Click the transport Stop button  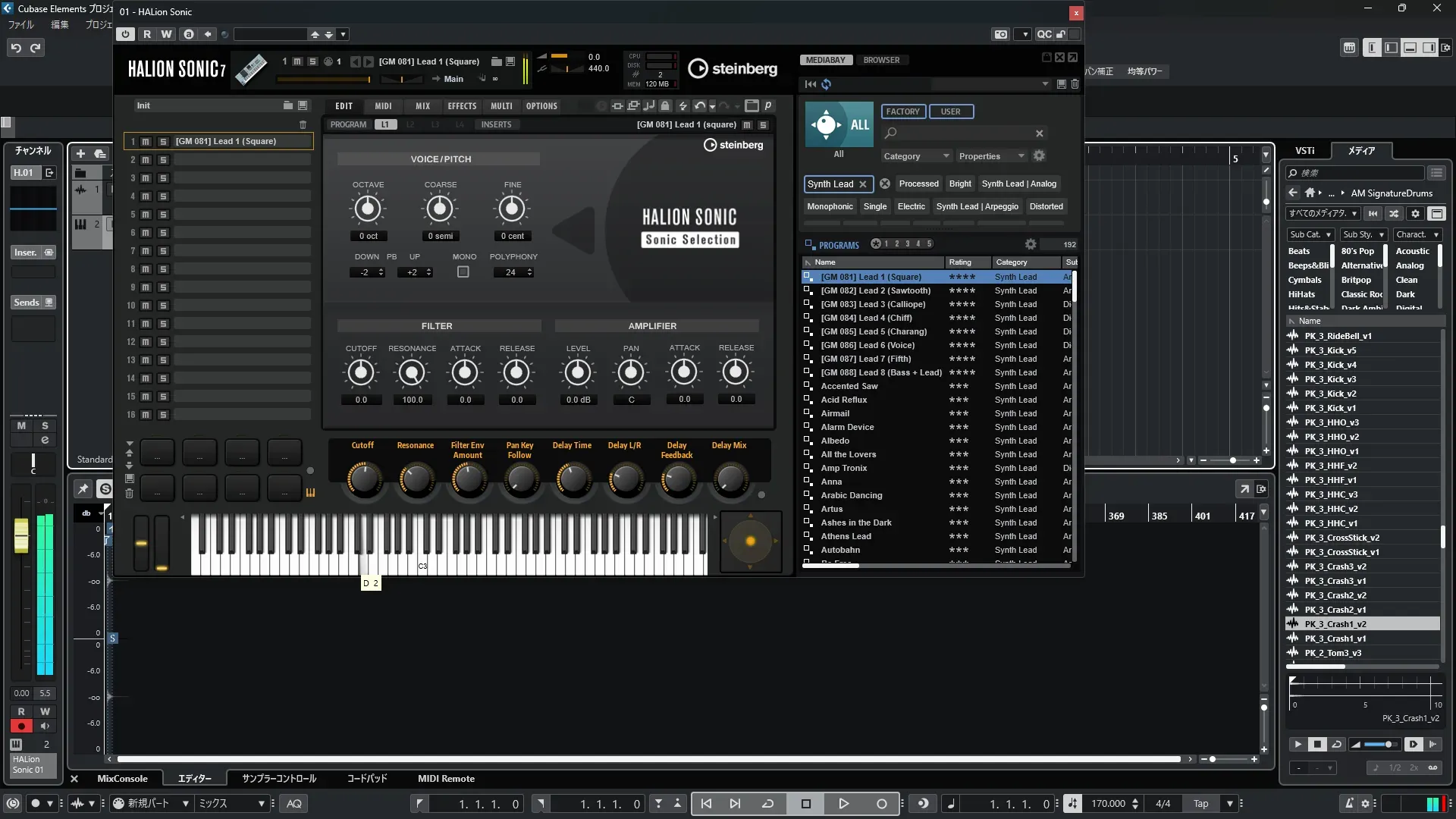point(805,804)
